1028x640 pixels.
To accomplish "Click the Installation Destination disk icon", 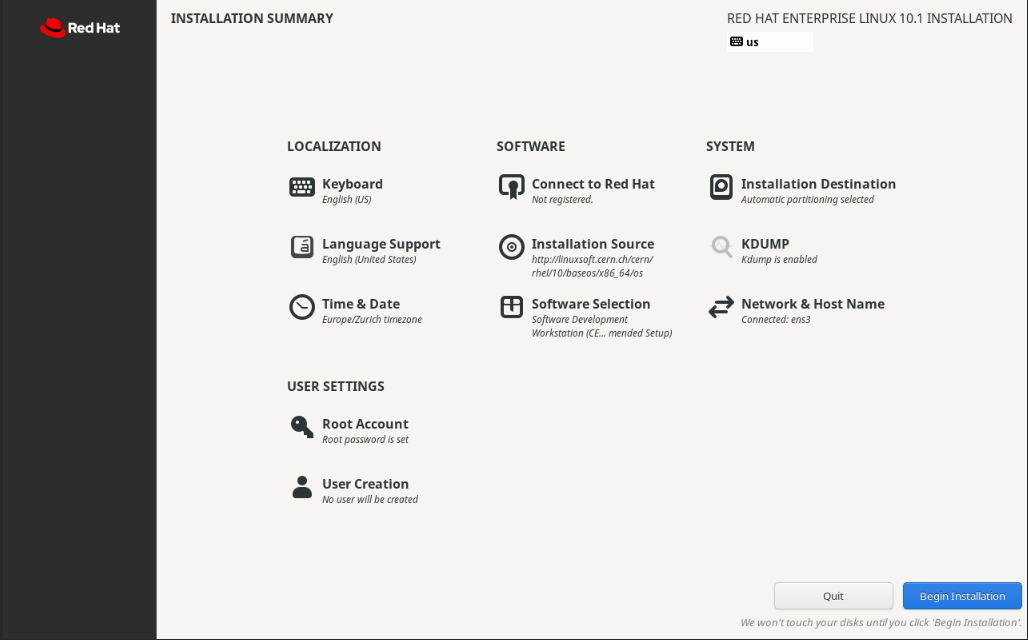I will pos(721,187).
